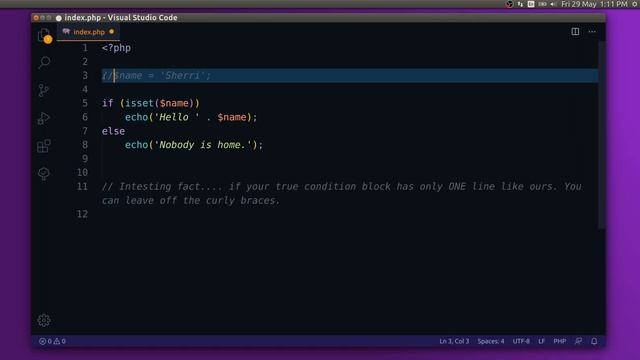The width and height of the screenshot is (640, 360).
Task: Change file encoding UTF-8
Action: (x=521, y=341)
